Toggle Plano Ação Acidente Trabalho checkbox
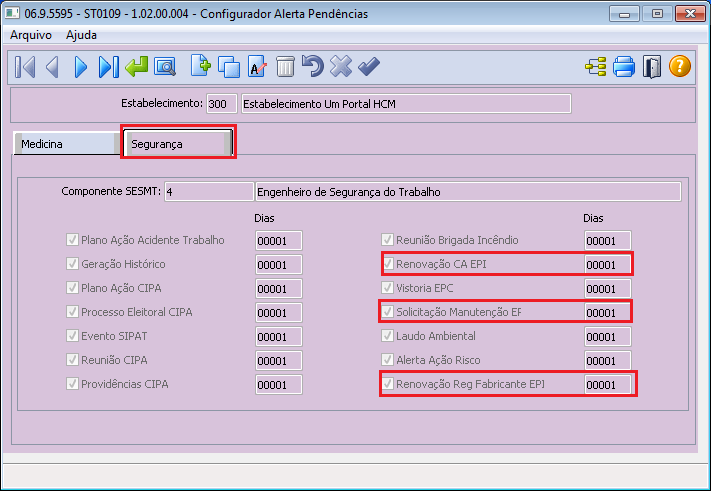711x497 pixels. tap(72, 239)
